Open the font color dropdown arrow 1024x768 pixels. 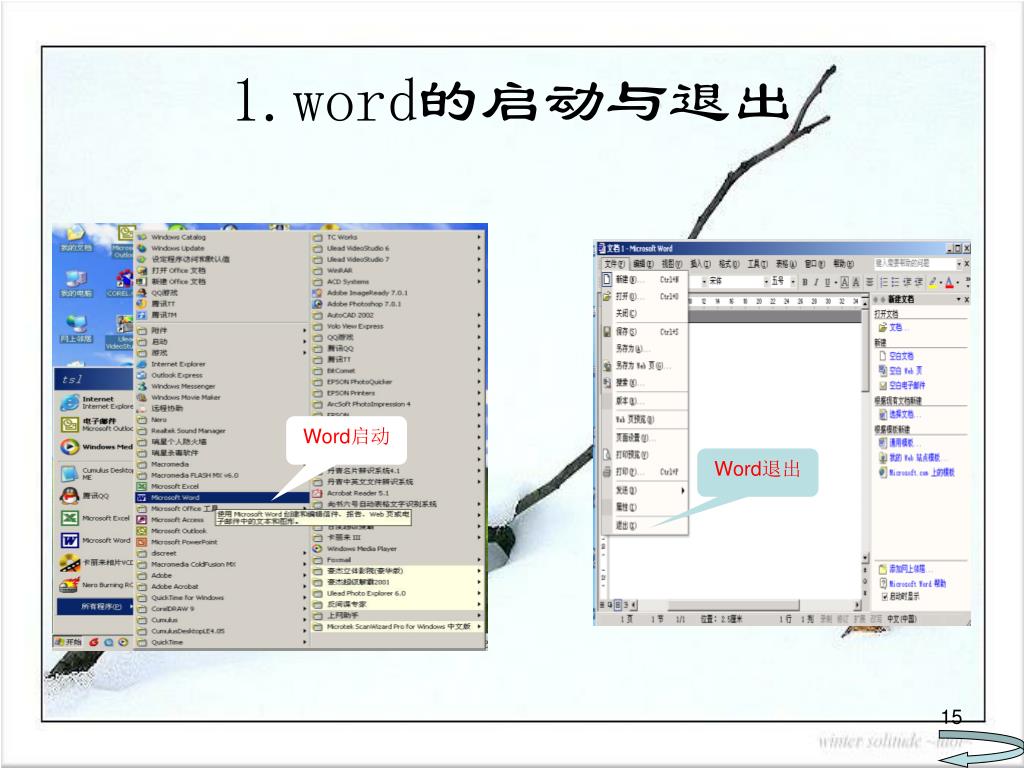tap(958, 283)
